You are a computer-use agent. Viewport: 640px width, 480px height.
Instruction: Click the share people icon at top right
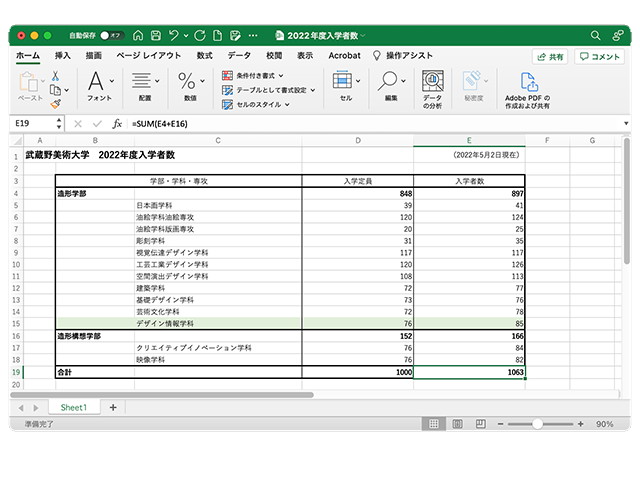618,36
